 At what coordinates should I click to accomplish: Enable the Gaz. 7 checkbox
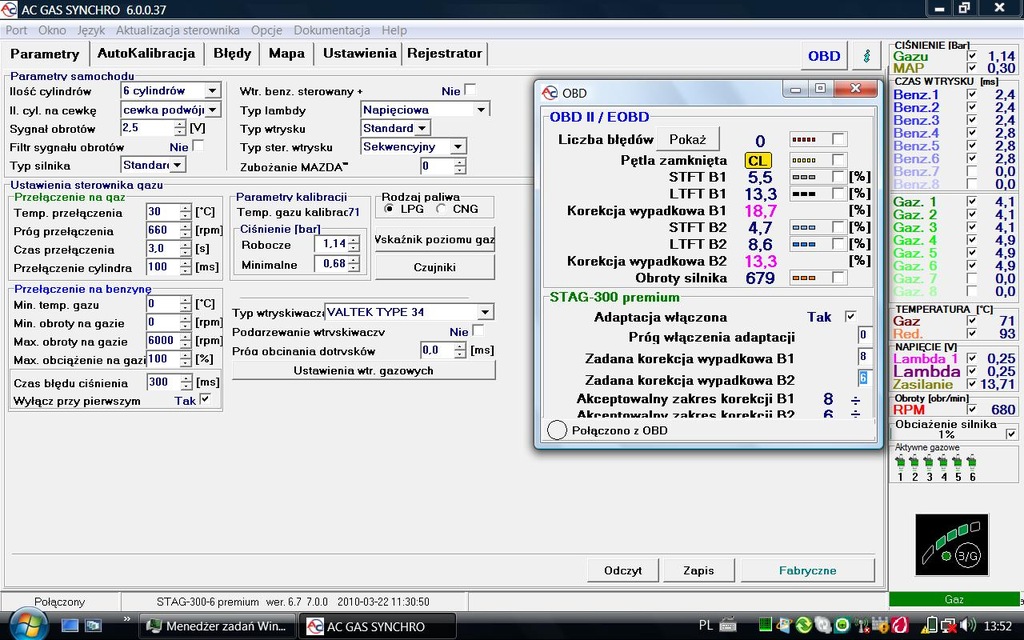pyautogui.click(x=972, y=279)
